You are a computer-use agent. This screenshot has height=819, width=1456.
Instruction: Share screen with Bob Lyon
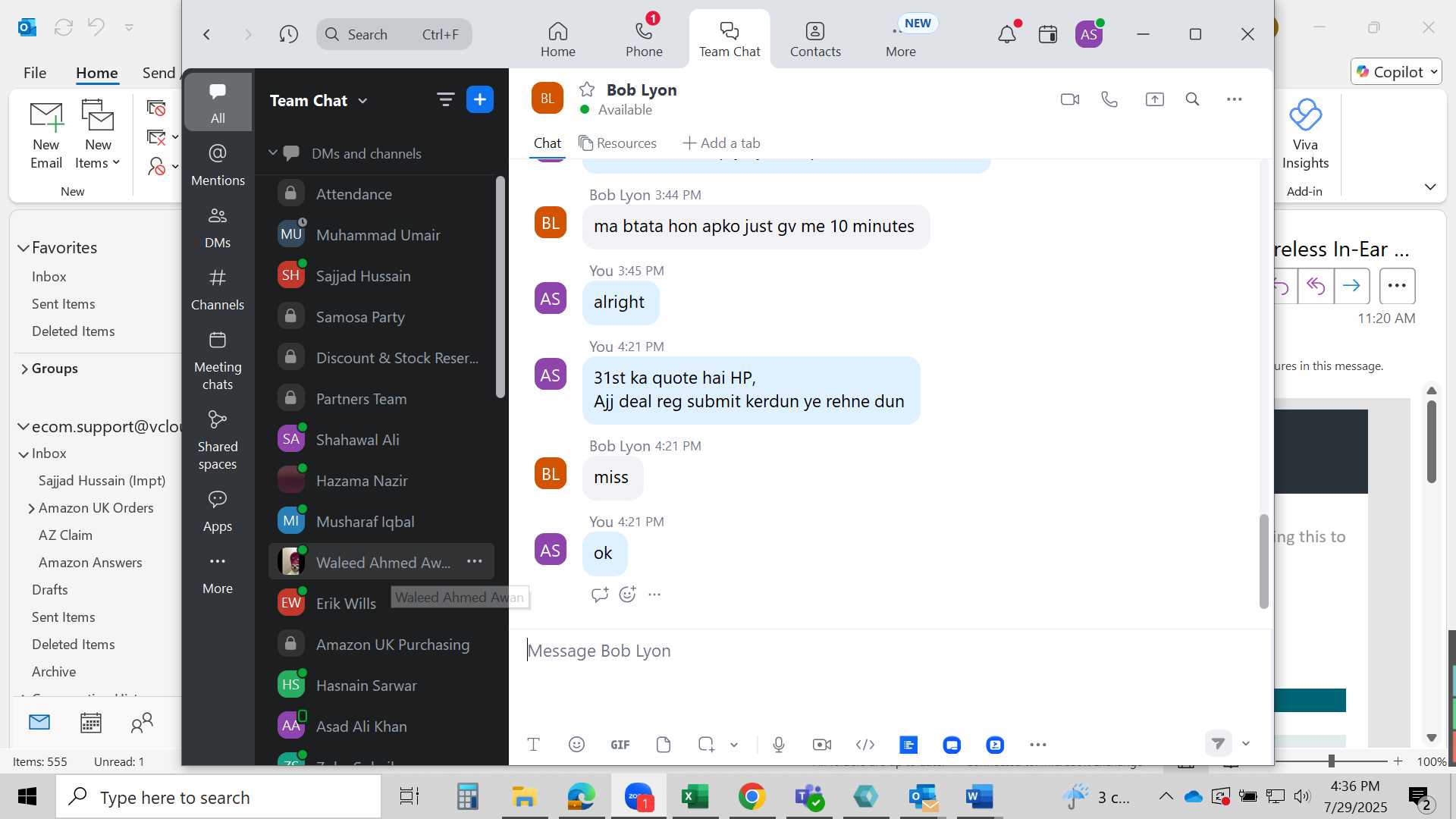pos(1154,99)
